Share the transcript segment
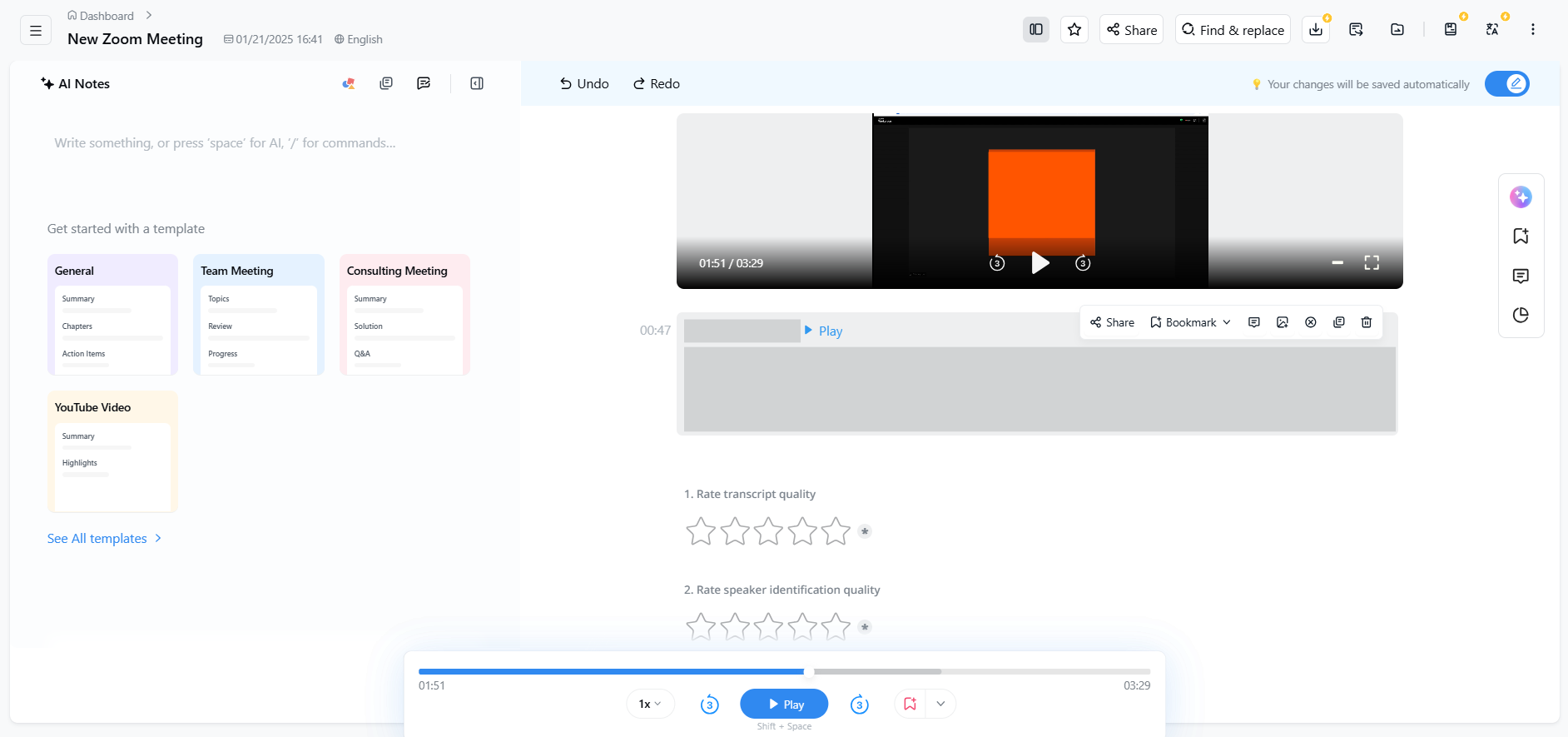 [x=1113, y=322]
